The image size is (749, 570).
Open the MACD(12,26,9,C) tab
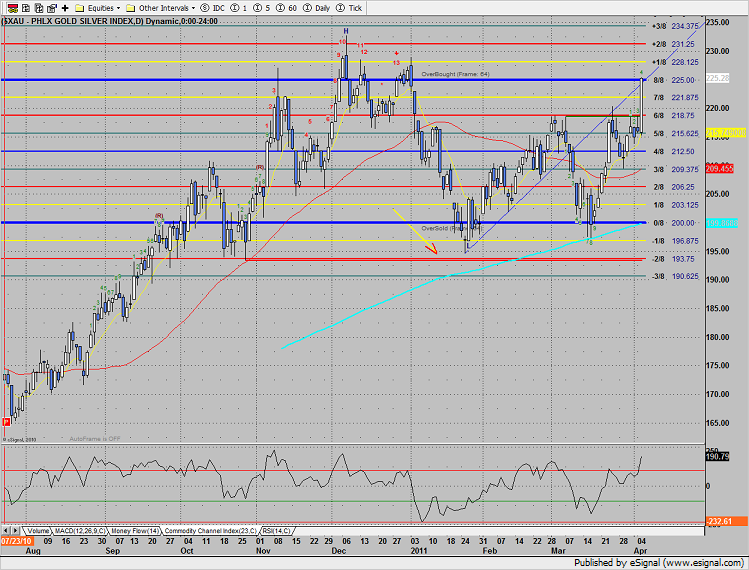[80, 531]
